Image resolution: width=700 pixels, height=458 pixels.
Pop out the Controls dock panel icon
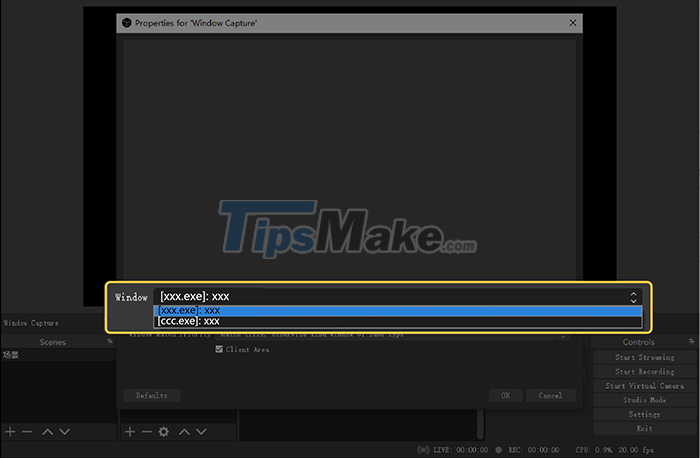pyautogui.click(x=692, y=341)
